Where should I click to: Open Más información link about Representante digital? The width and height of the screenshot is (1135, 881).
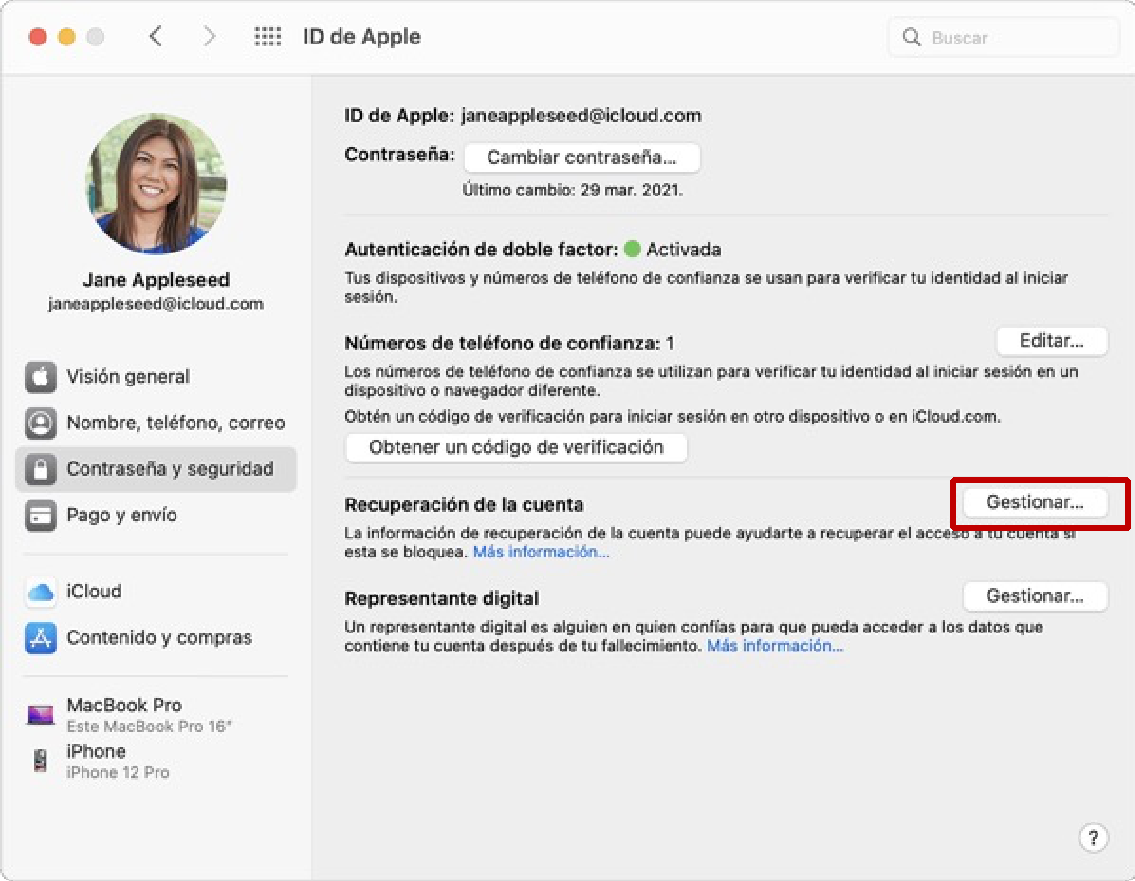pos(775,646)
